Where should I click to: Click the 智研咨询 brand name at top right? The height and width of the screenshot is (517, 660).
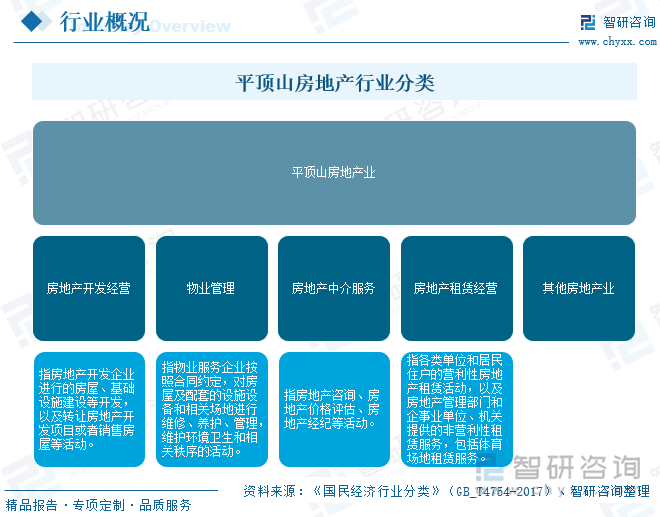click(x=629, y=22)
